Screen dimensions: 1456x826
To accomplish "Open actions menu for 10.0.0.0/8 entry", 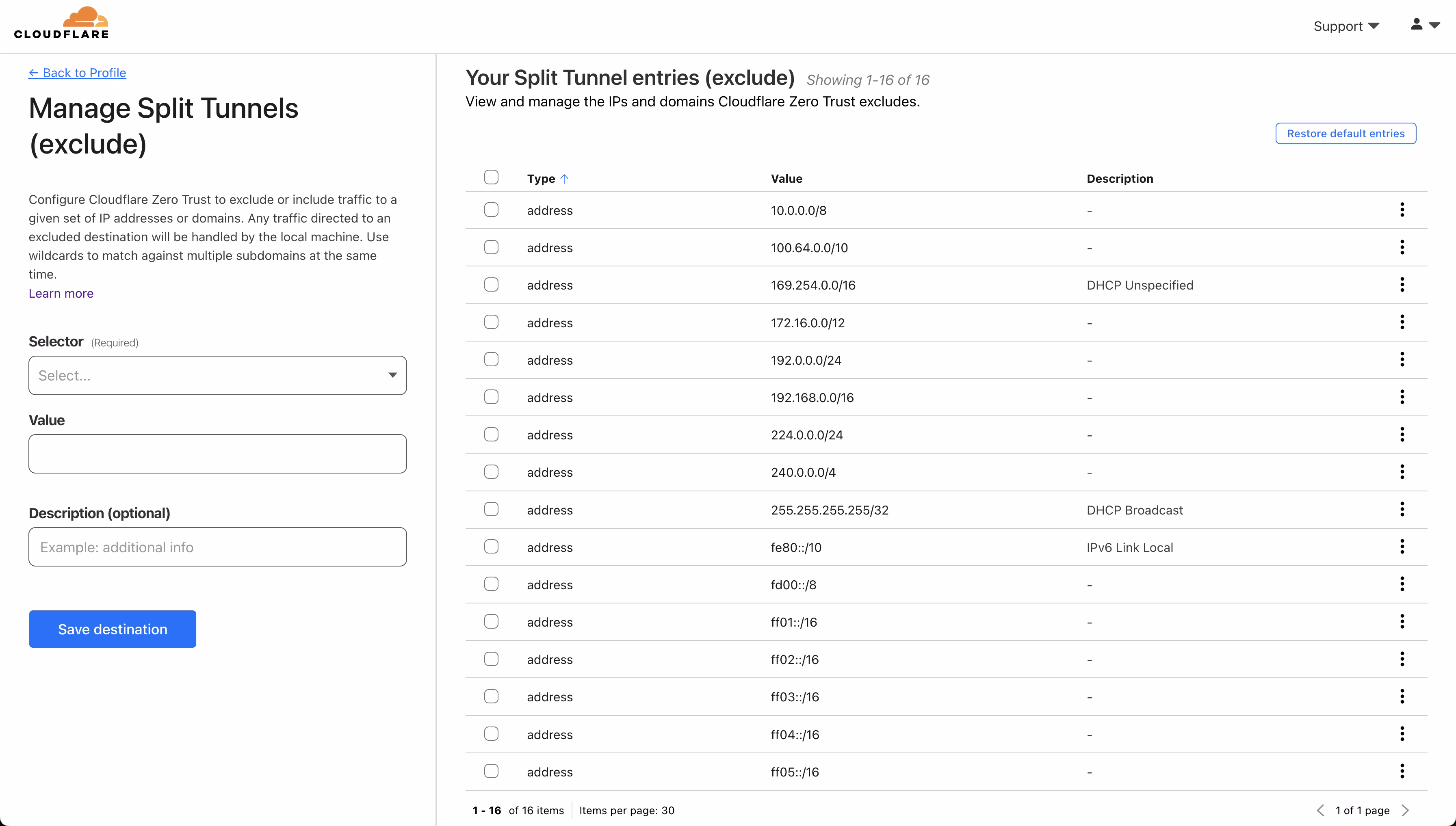I will point(1402,210).
